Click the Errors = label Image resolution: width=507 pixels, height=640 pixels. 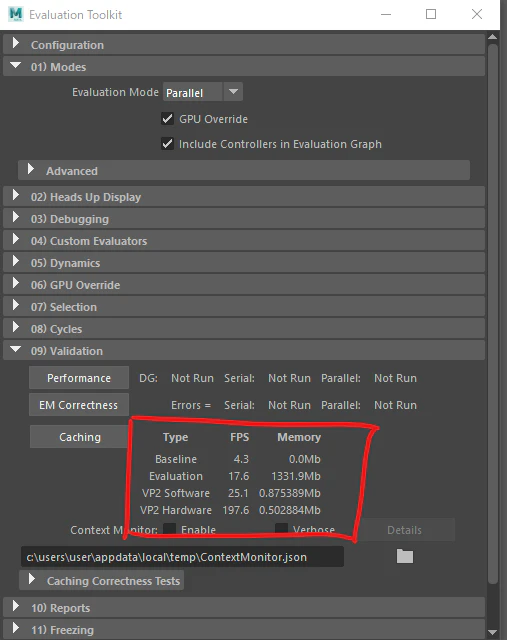coord(191,405)
